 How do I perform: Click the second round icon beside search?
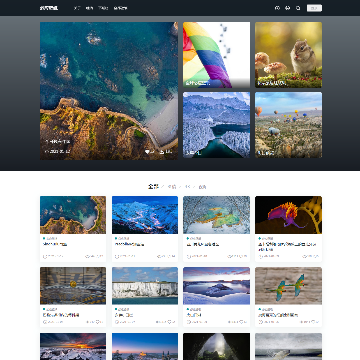(x=288, y=8)
